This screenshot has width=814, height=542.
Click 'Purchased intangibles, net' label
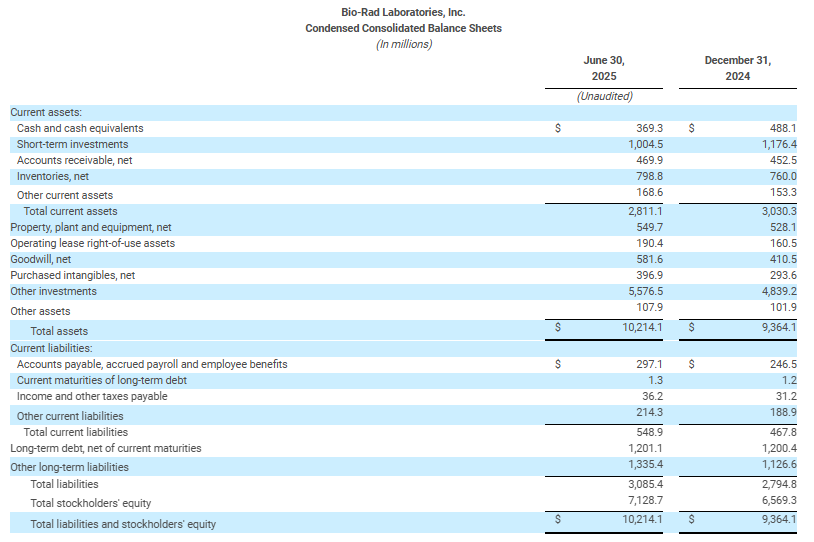[x=73, y=276]
